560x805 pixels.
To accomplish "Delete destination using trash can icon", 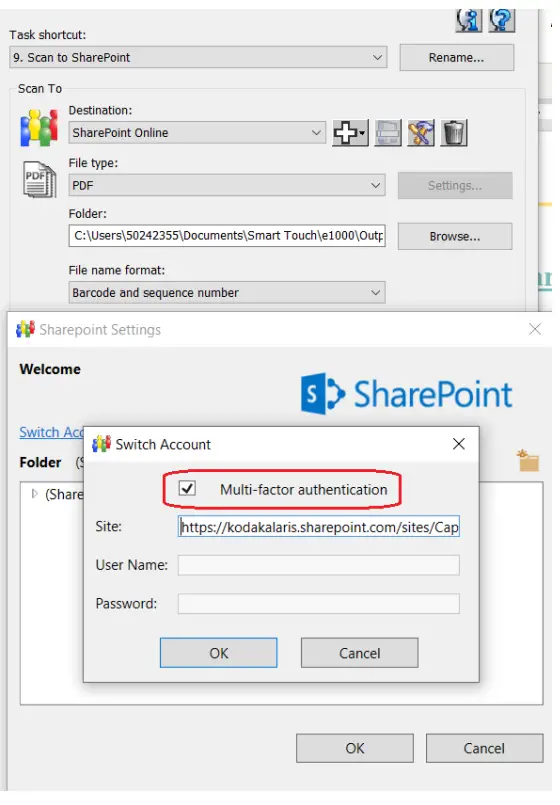I will pyautogui.click(x=454, y=133).
